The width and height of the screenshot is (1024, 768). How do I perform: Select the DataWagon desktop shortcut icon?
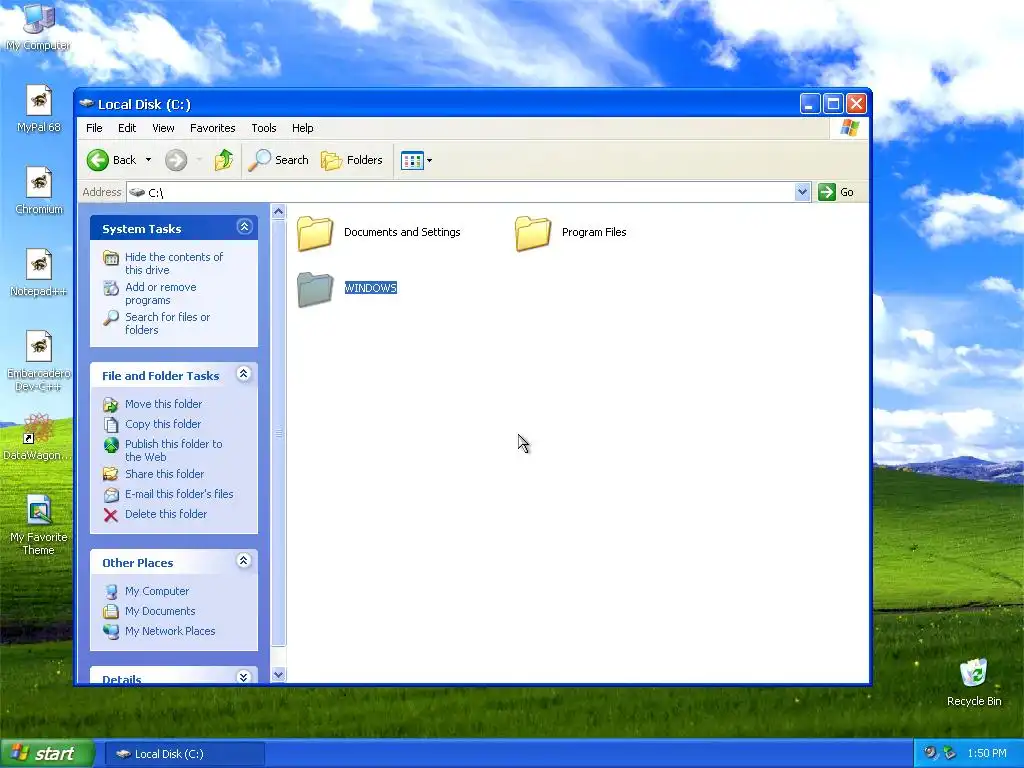coord(38,429)
